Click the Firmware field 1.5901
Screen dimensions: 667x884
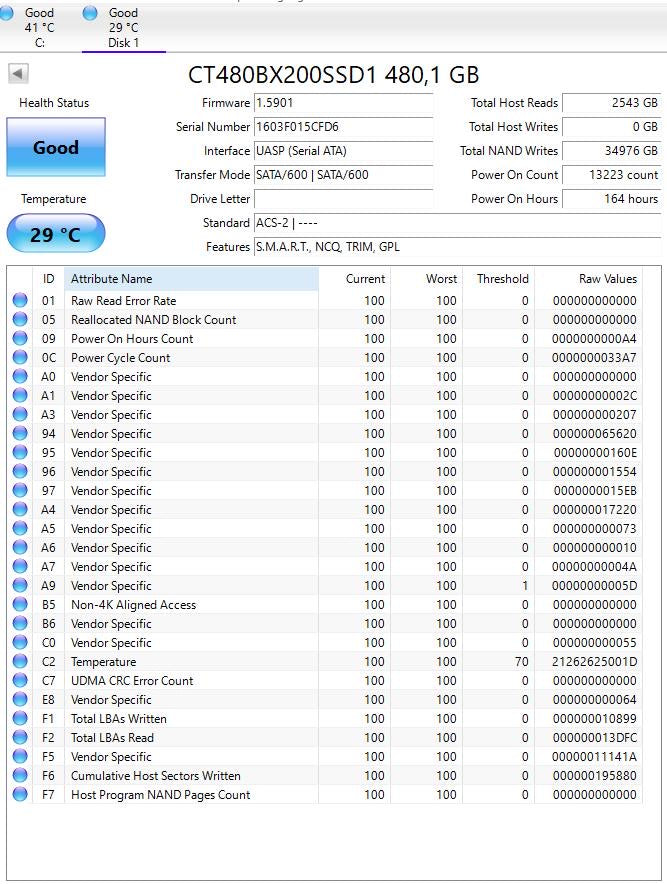tap(343, 103)
